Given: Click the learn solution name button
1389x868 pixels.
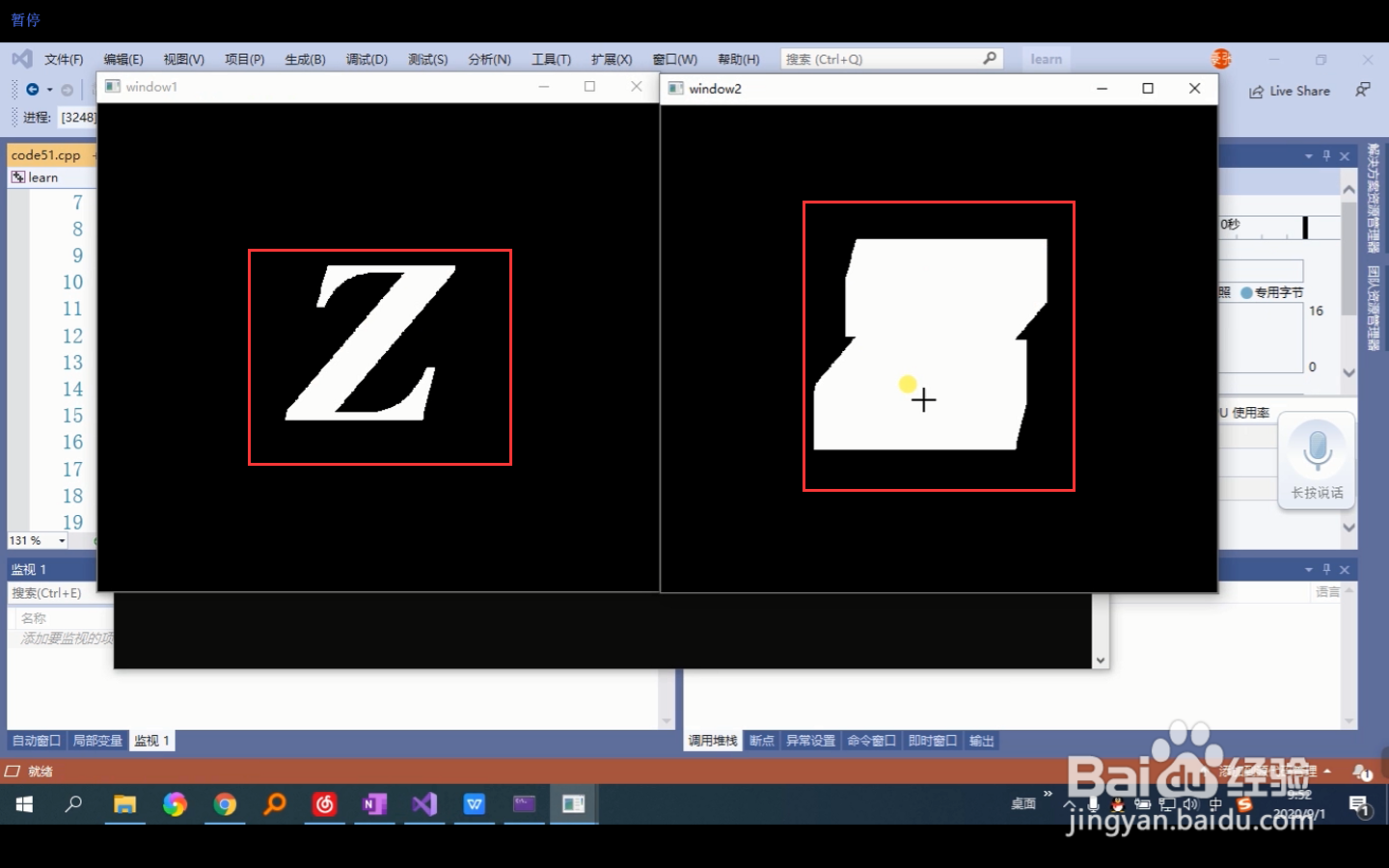Looking at the screenshot, I should pos(1046,59).
